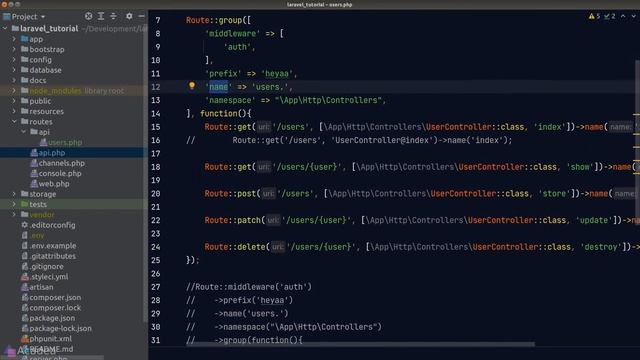Open .editorconfig file

click(x=52, y=225)
